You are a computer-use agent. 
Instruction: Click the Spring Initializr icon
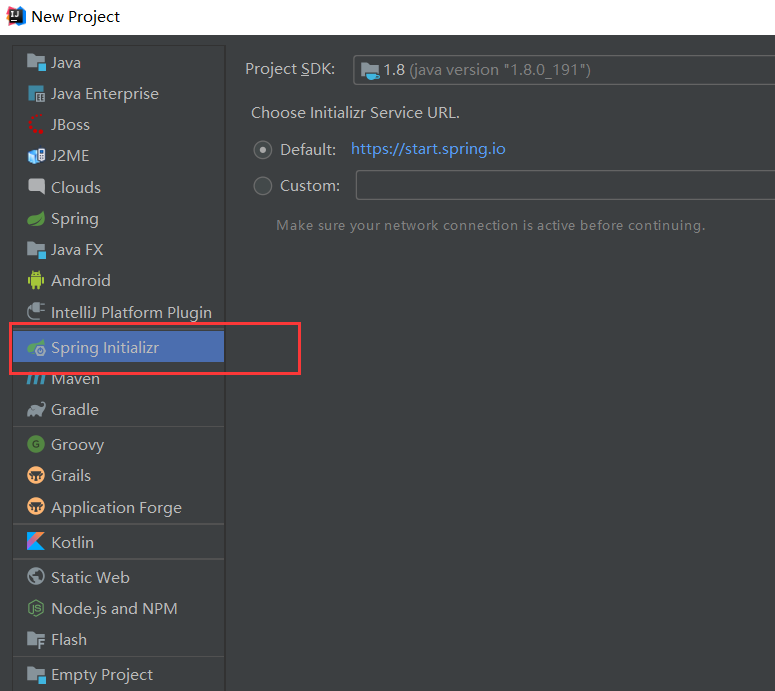click(x=36, y=348)
